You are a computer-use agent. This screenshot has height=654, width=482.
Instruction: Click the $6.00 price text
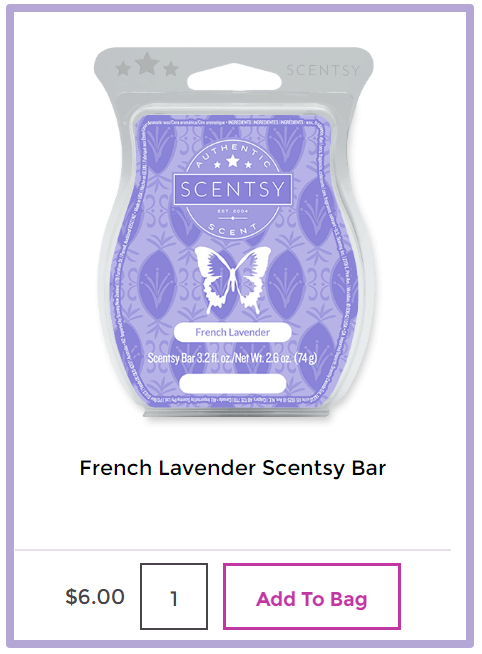coord(95,597)
